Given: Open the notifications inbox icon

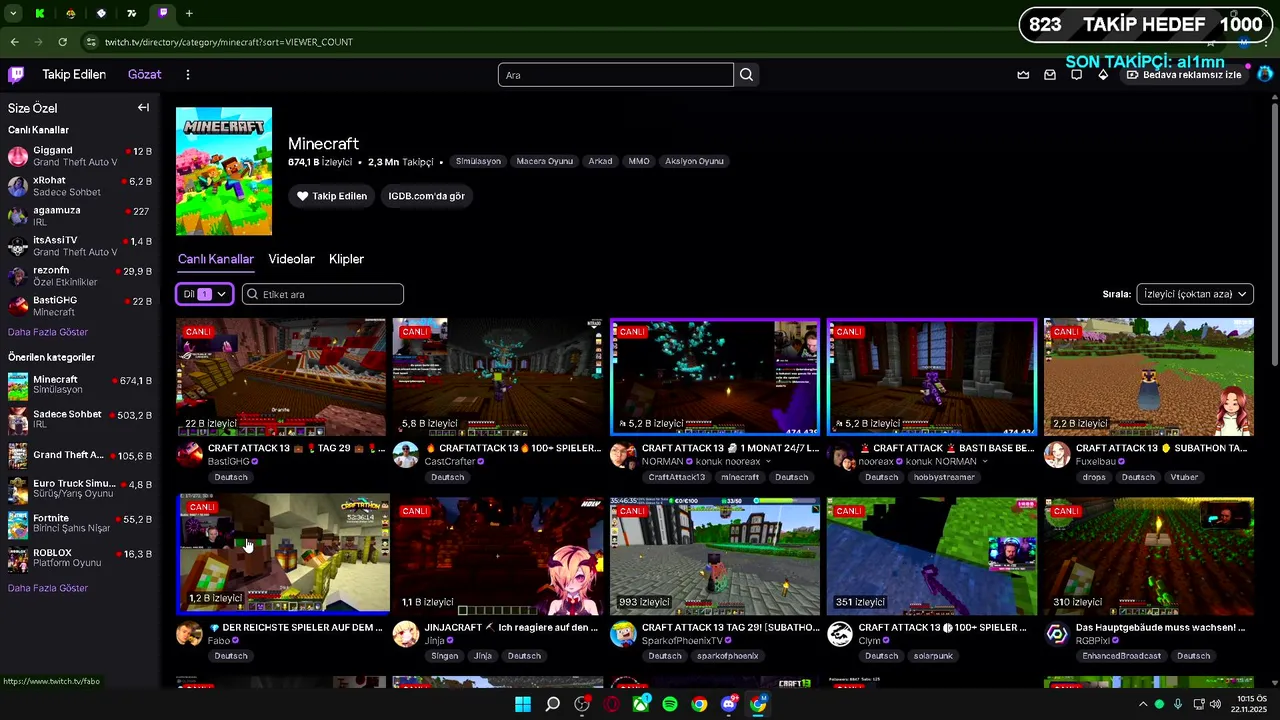Looking at the screenshot, I should click(1050, 75).
